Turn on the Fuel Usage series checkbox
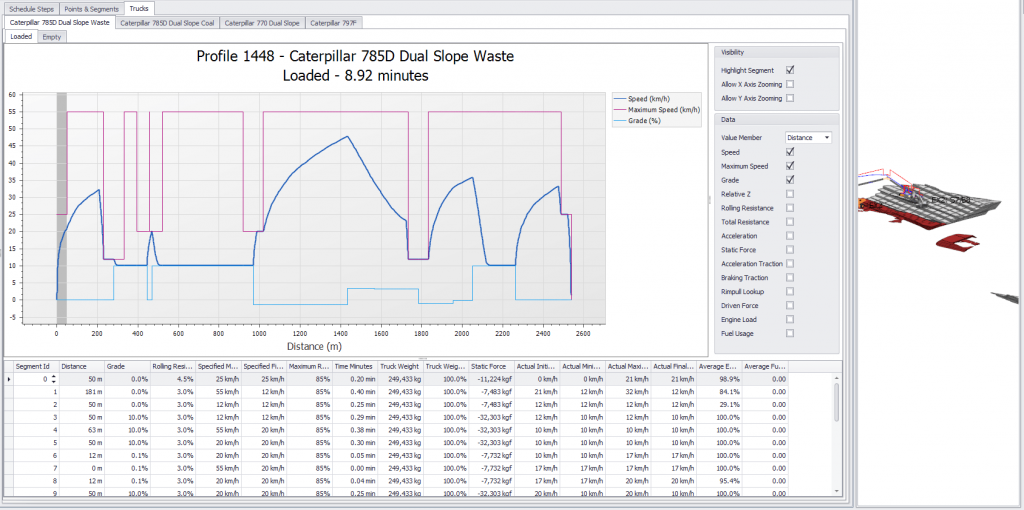Screen dimensions: 1024x510 (x=790, y=333)
